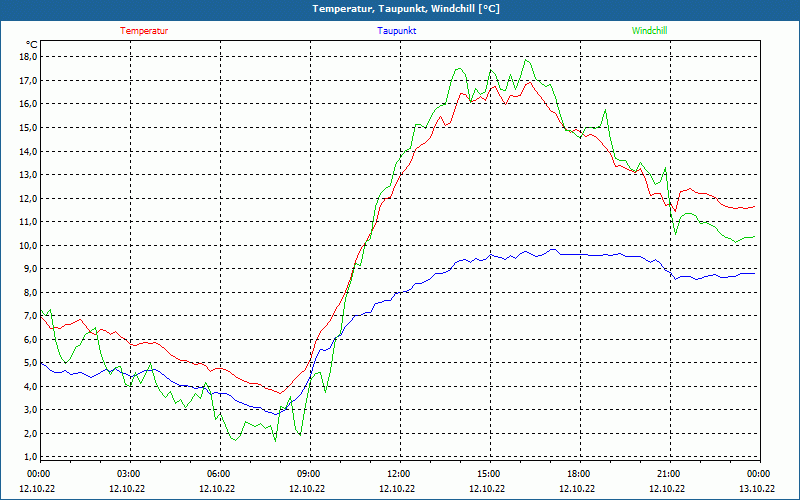The width and height of the screenshot is (800, 500).
Task: Click the °C unit label on y-axis
Action: [x=32, y=44]
